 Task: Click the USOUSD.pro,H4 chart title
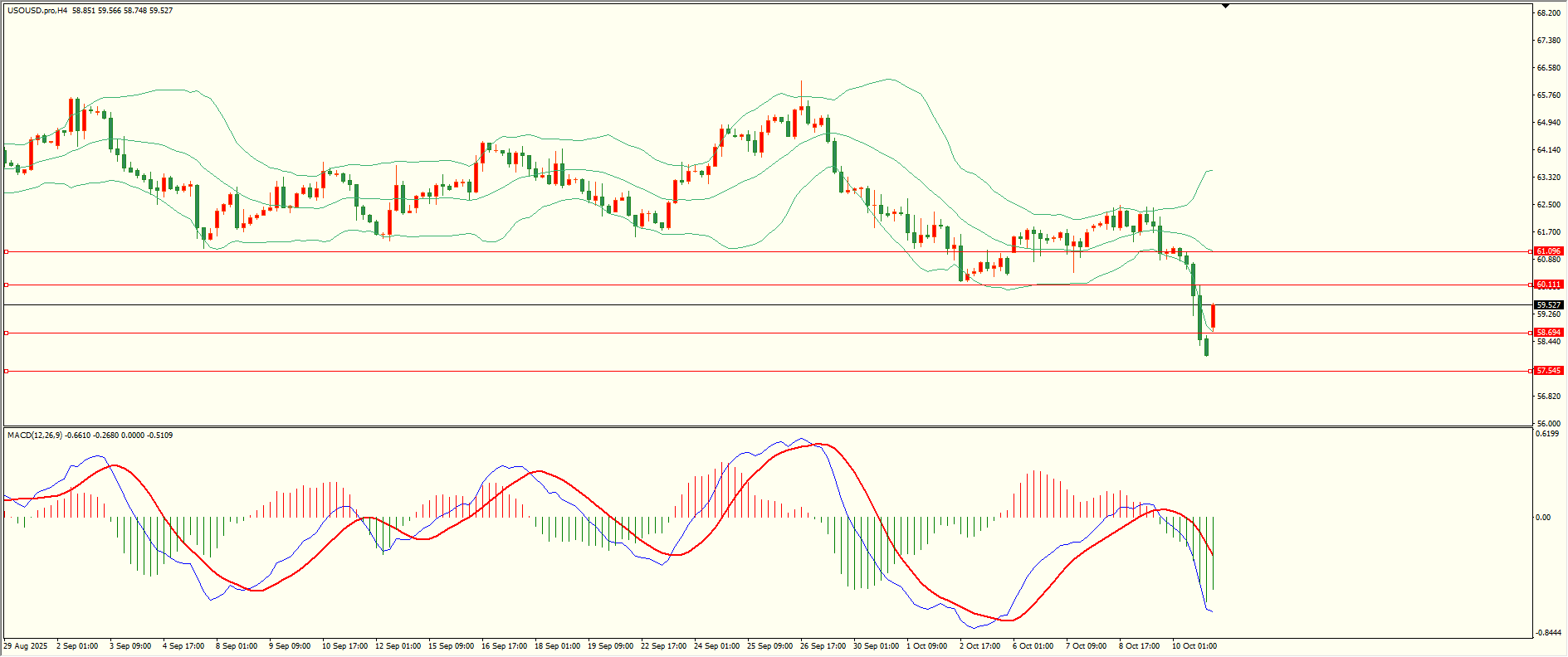pos(37,11)
